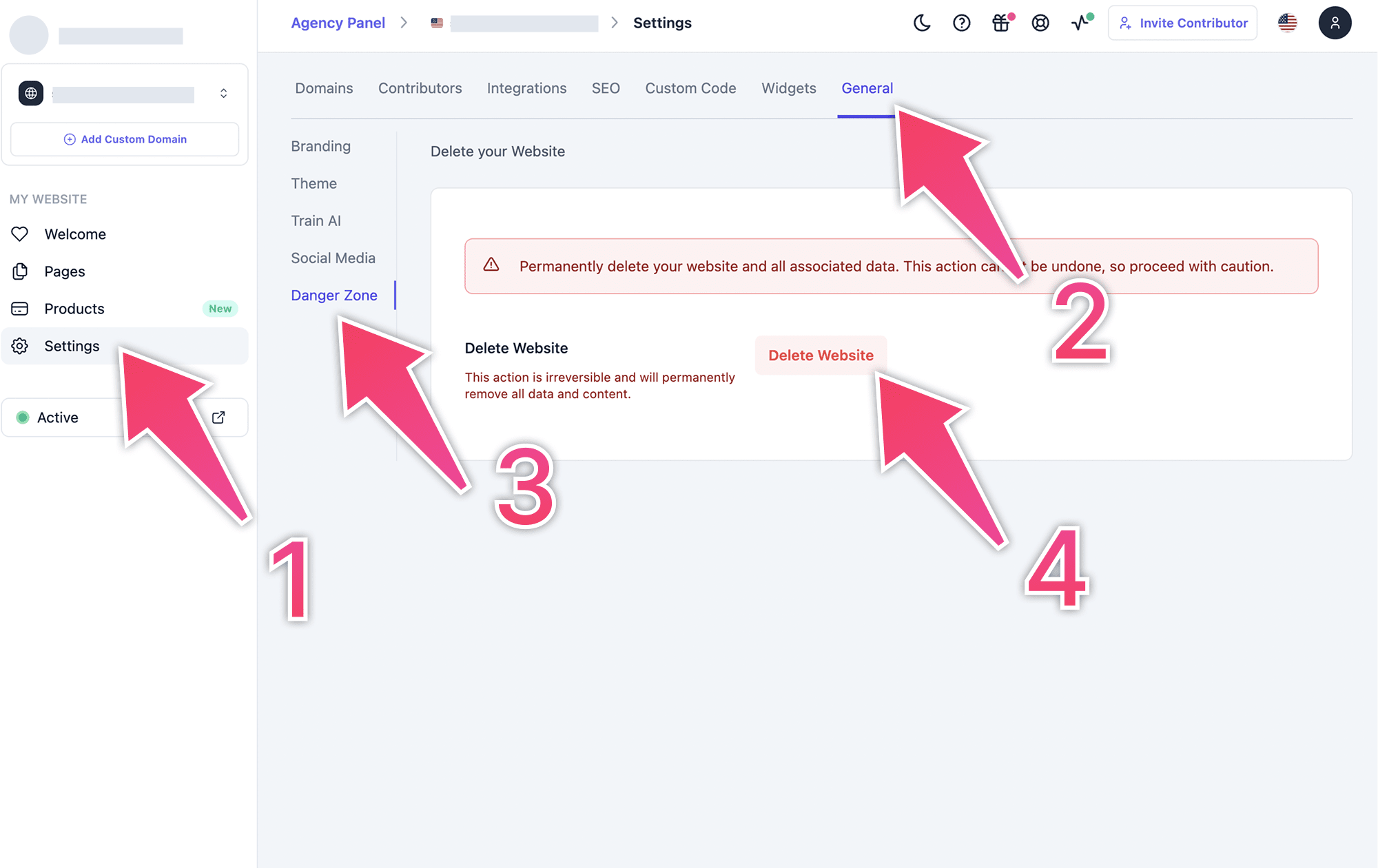Open the help question mark icon
This screenshot has width=1378, height=868.
point(961,23)
